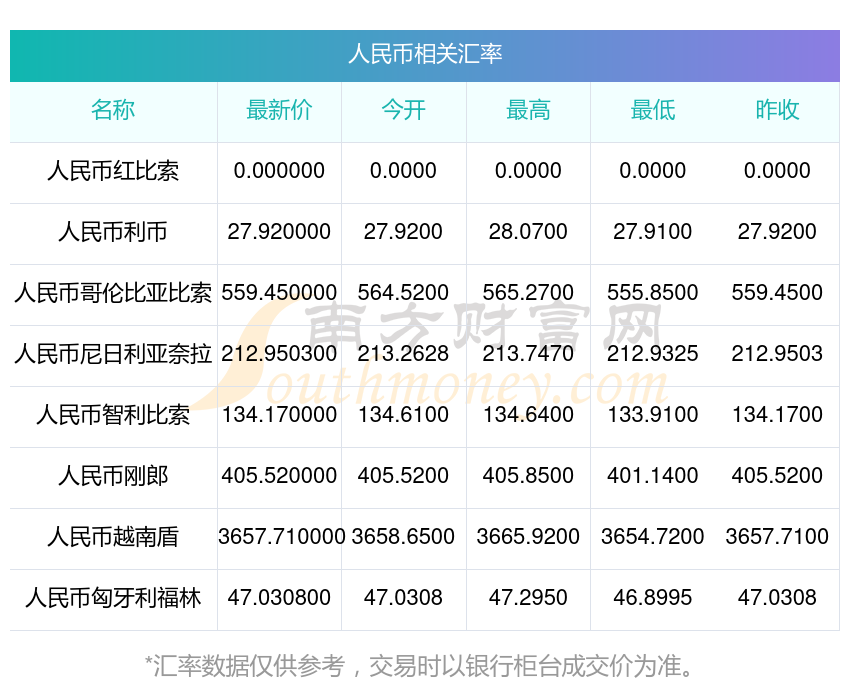Viewport: 850px width, 698px height.
Task: Click the 27.9100 lowest value
Action: click(653, 232)
